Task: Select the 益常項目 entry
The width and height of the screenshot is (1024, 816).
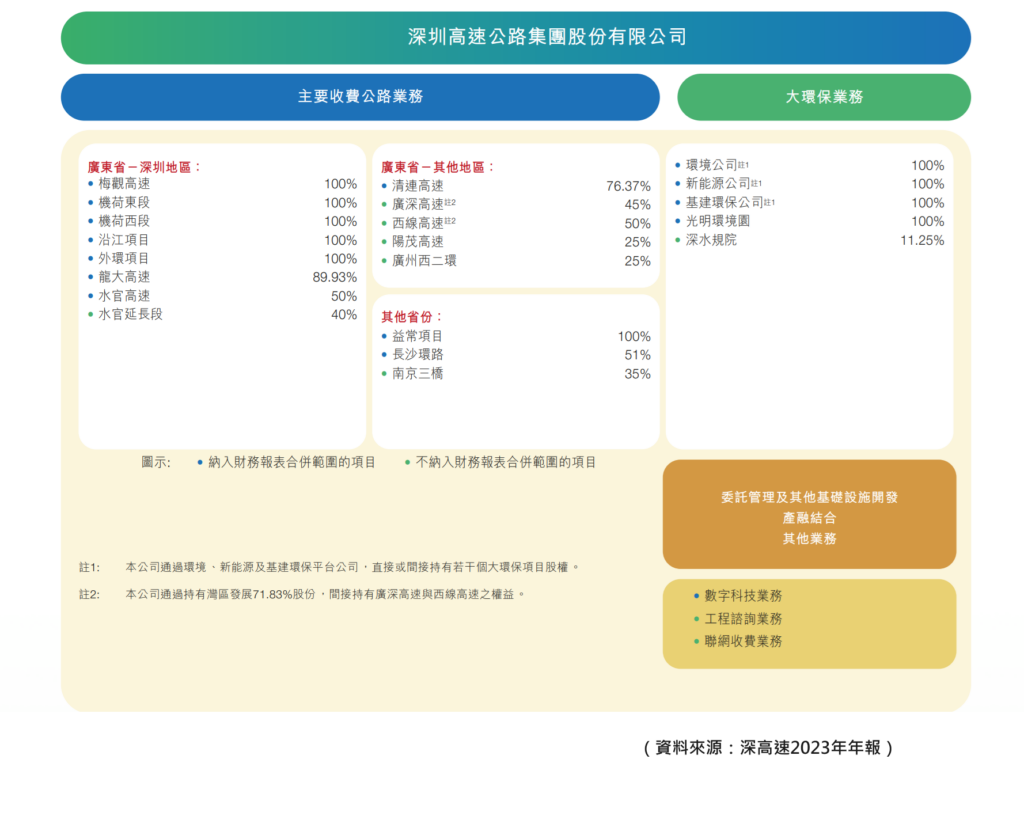Action: 418,336
